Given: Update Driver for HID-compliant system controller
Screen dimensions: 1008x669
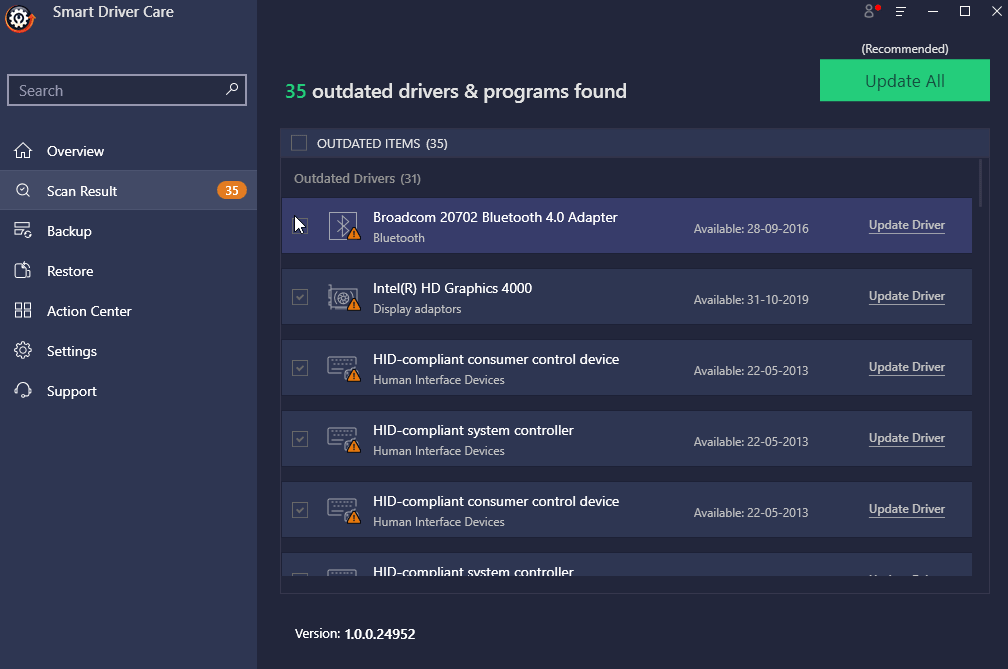Looking at the screenshot, I should pos(906,438).
